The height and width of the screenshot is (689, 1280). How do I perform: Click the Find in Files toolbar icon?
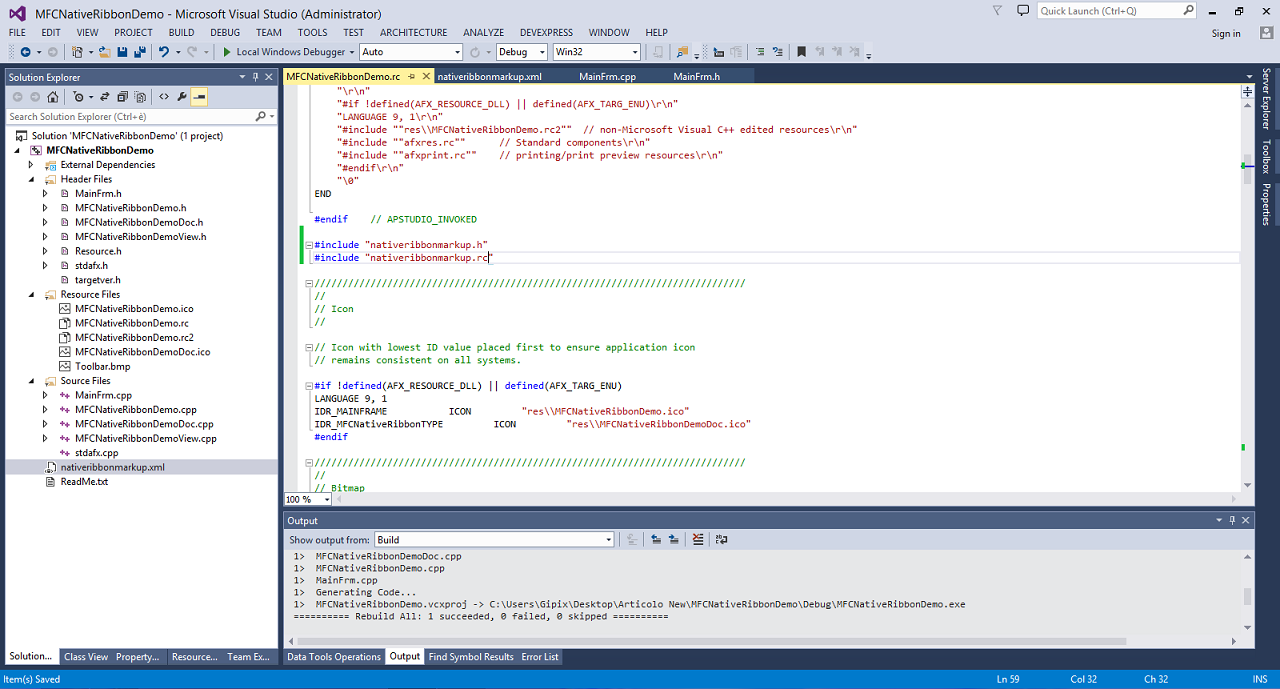[x=683, y=52]
